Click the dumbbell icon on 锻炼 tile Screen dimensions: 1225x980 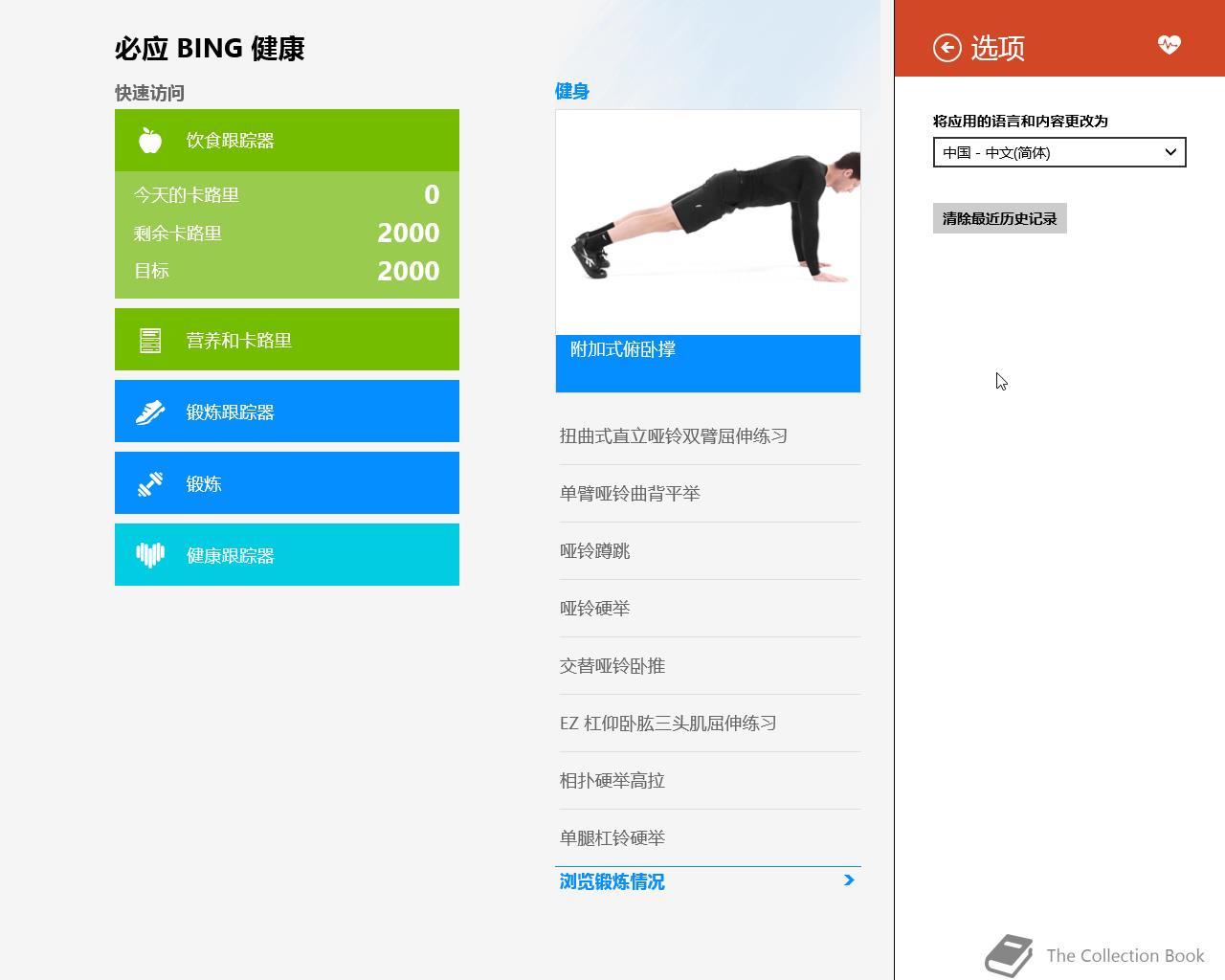(x=150, y=483)
